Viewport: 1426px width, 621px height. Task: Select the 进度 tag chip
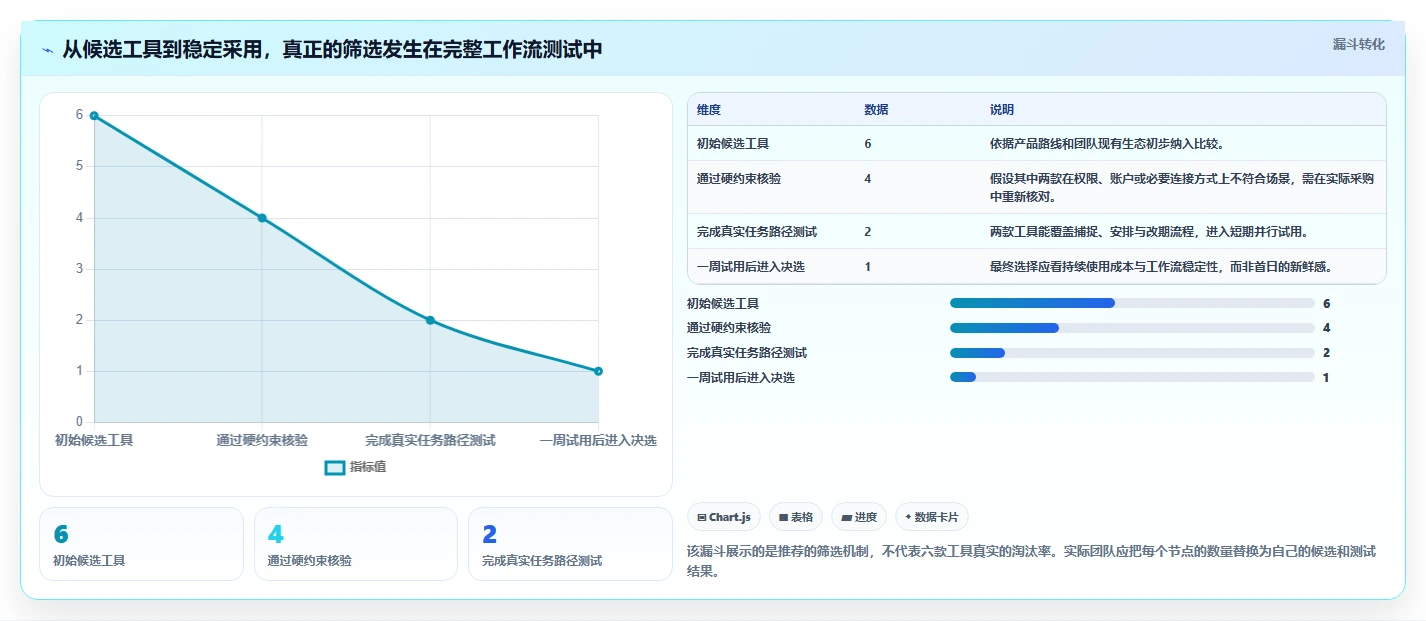(859, 517)
